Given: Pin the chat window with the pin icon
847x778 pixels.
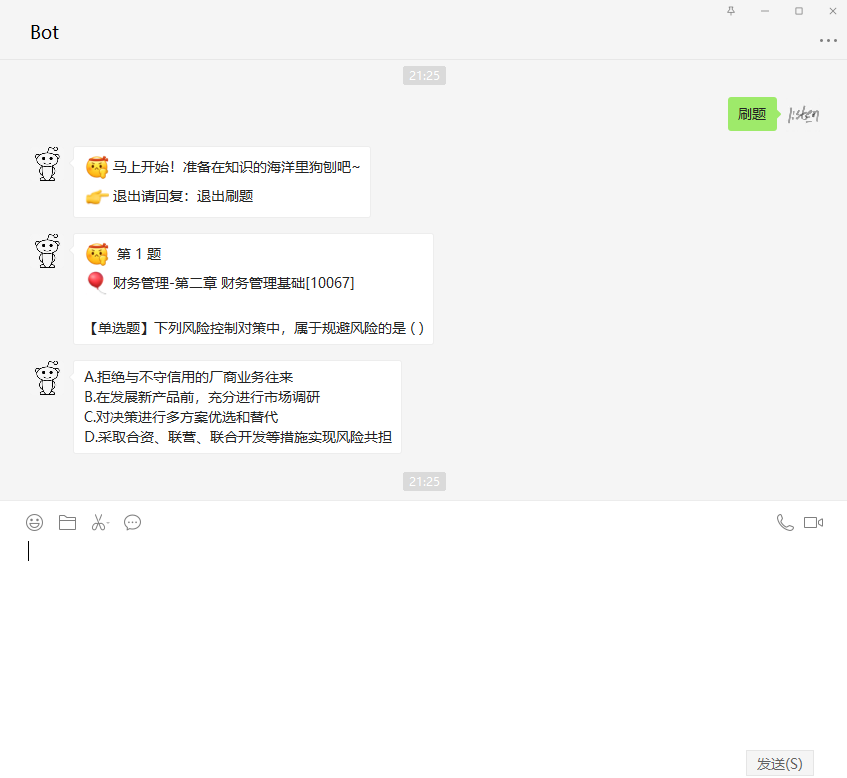Looking at the screenshot, I should pyautogui.click(x=731, y=11).
